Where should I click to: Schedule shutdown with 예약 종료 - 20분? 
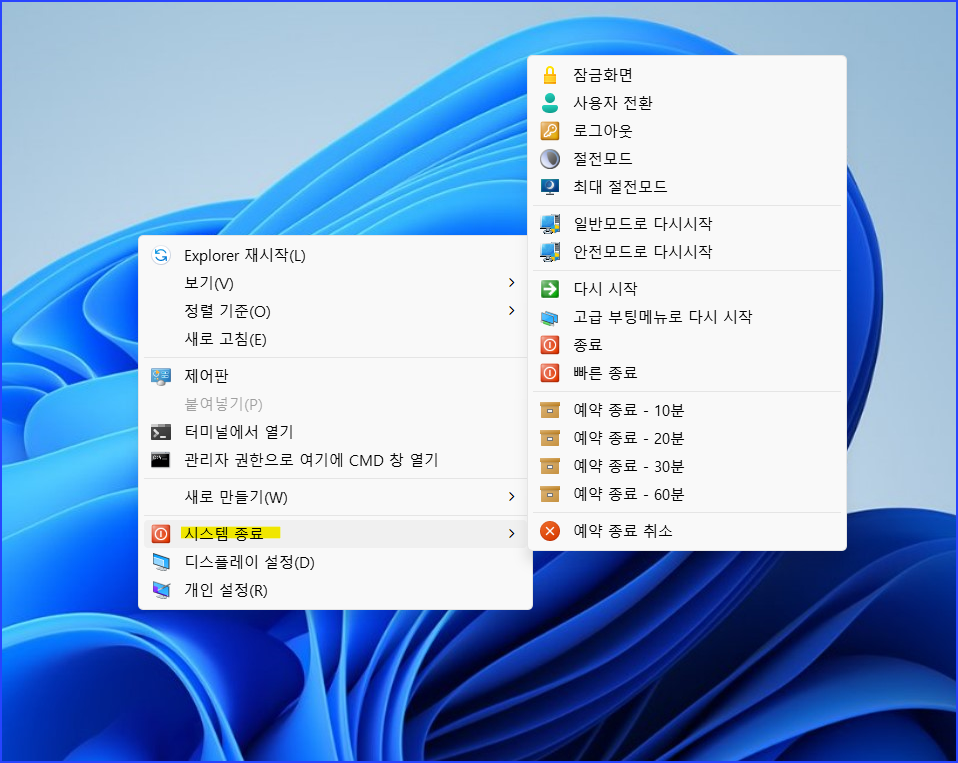pos(687,438)
